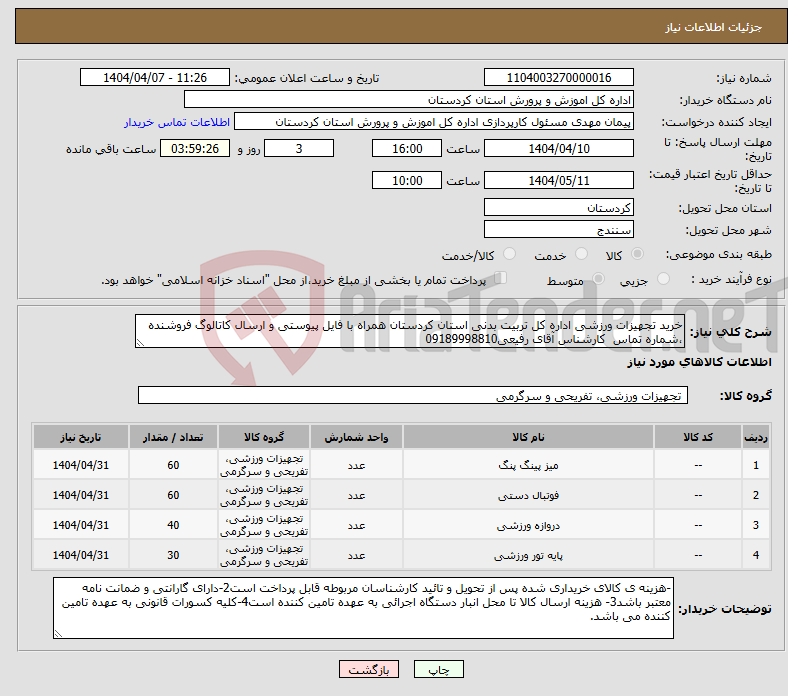788x696 pixels.
Task: Click the remaining days field showing 3
Action: [299, 148]
